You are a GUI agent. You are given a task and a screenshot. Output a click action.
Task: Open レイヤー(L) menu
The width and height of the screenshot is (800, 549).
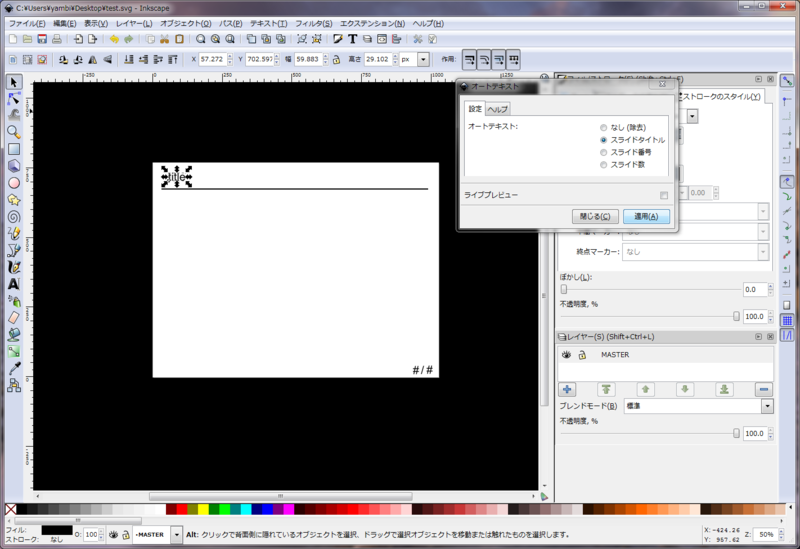click(x=134, y=23)
